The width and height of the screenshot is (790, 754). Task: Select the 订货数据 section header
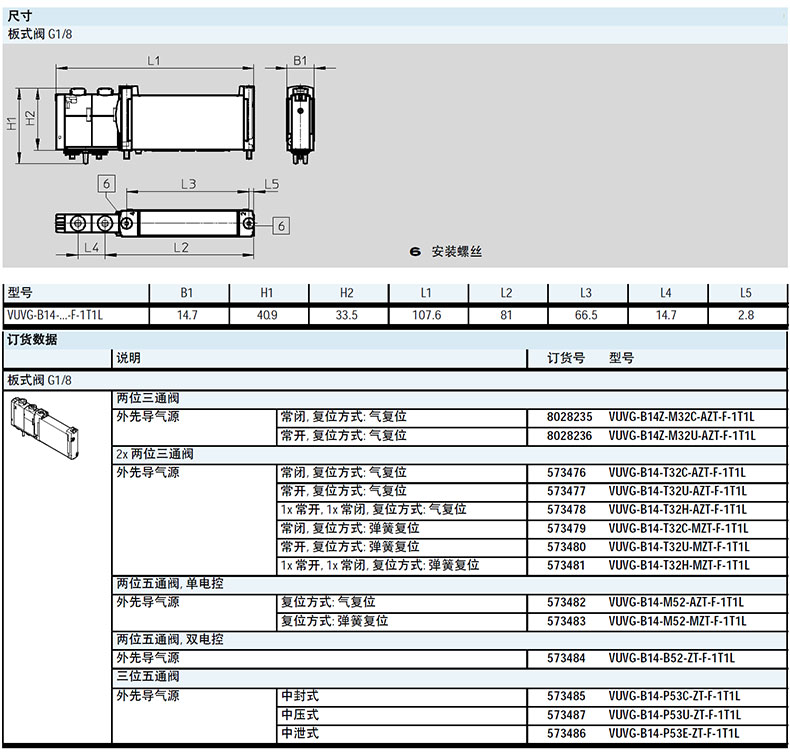pyautogui.click(x=32, y=340)
